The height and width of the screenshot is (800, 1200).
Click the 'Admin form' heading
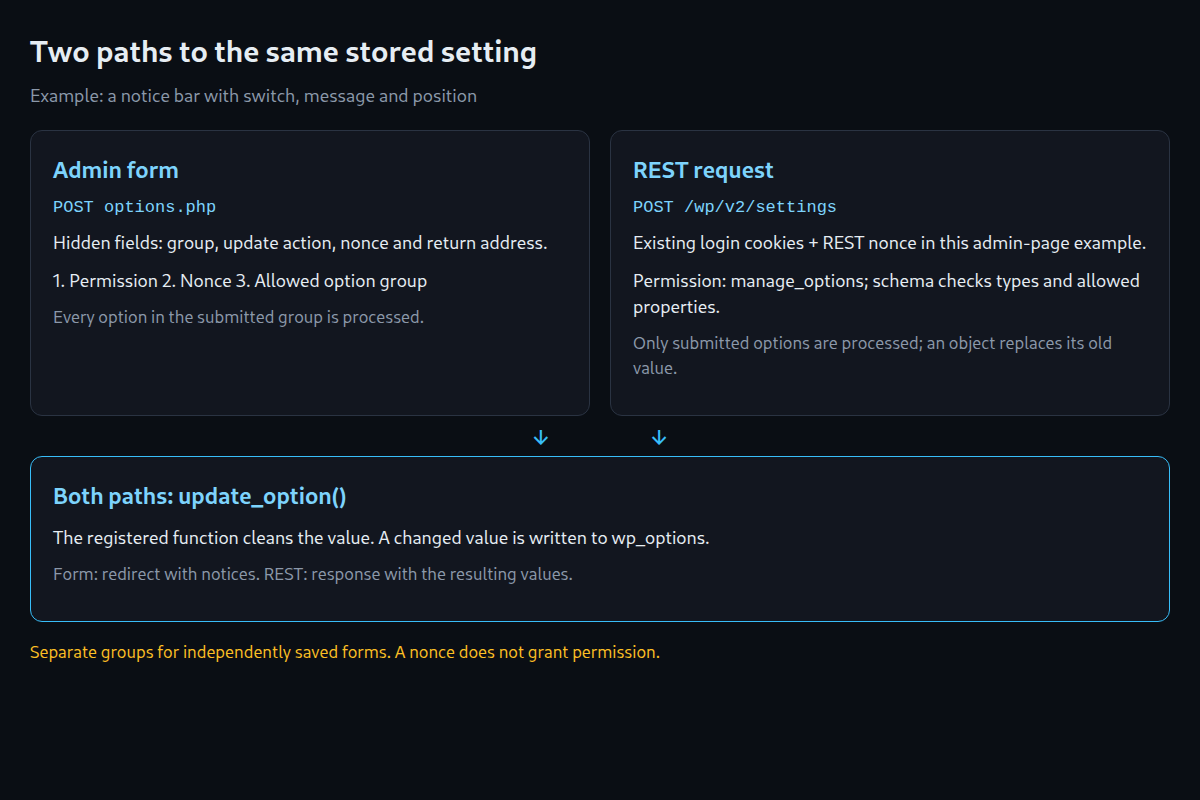116,170
